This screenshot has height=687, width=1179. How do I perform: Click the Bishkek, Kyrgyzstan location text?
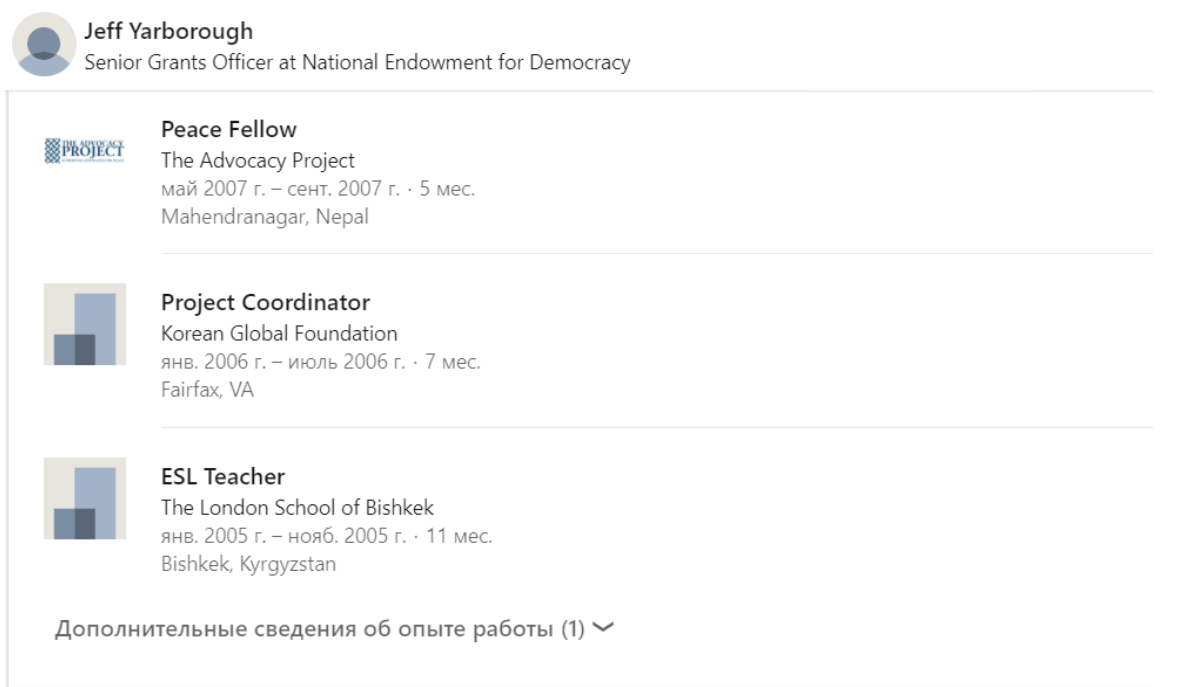248,564
